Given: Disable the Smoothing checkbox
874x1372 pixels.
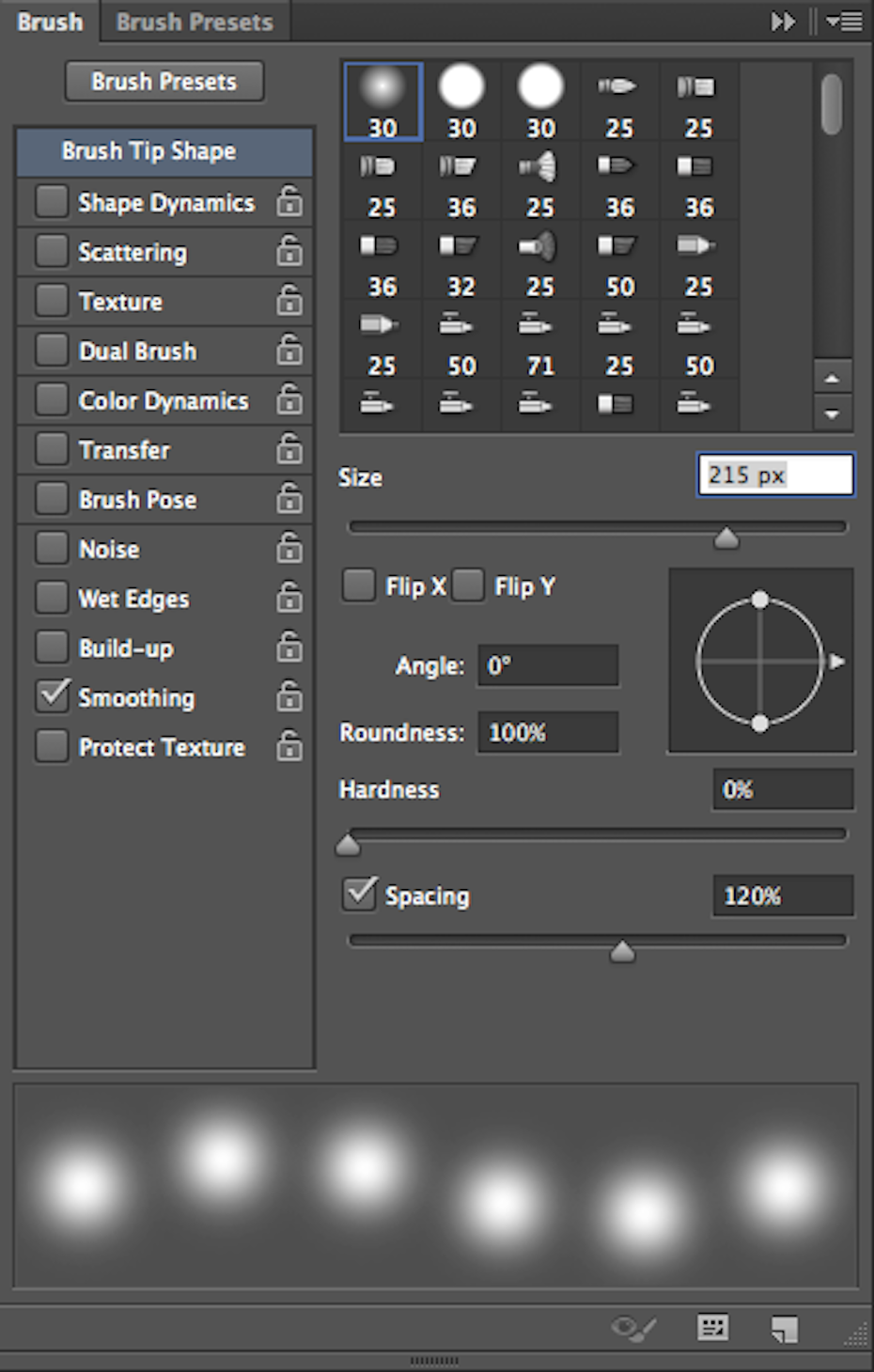Looking at the screenshot, I should coord(51,696).
